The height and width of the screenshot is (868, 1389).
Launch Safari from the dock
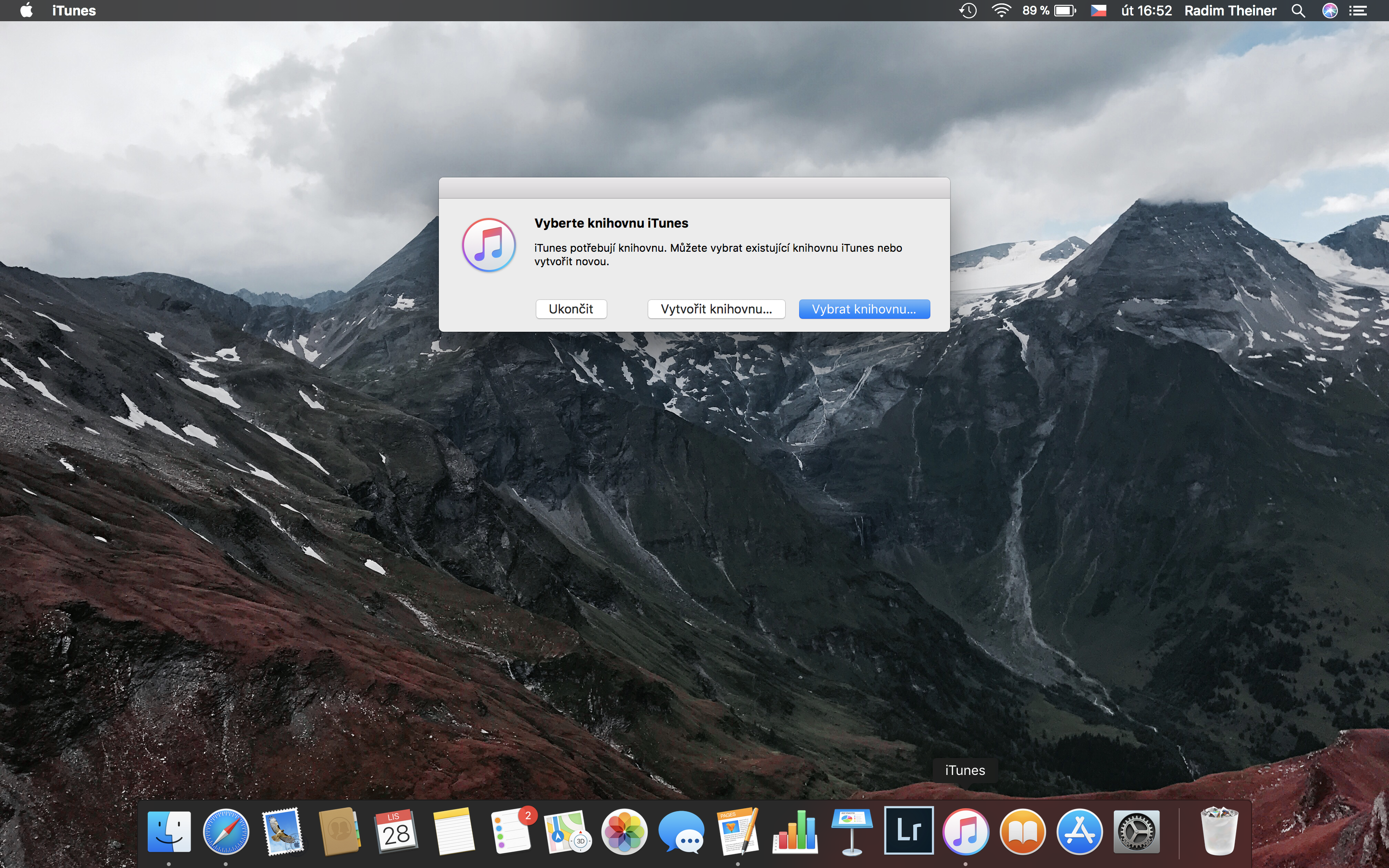[x=226, y=831]
